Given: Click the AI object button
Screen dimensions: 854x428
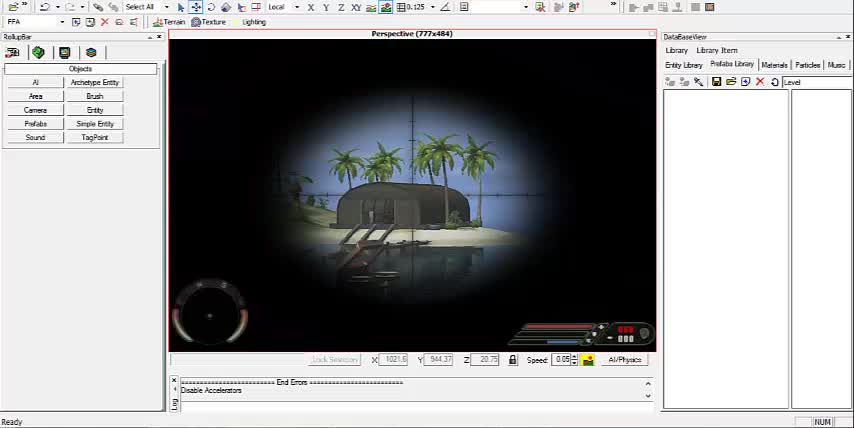Looking at the screenshot, I should [x=35, y=82].
